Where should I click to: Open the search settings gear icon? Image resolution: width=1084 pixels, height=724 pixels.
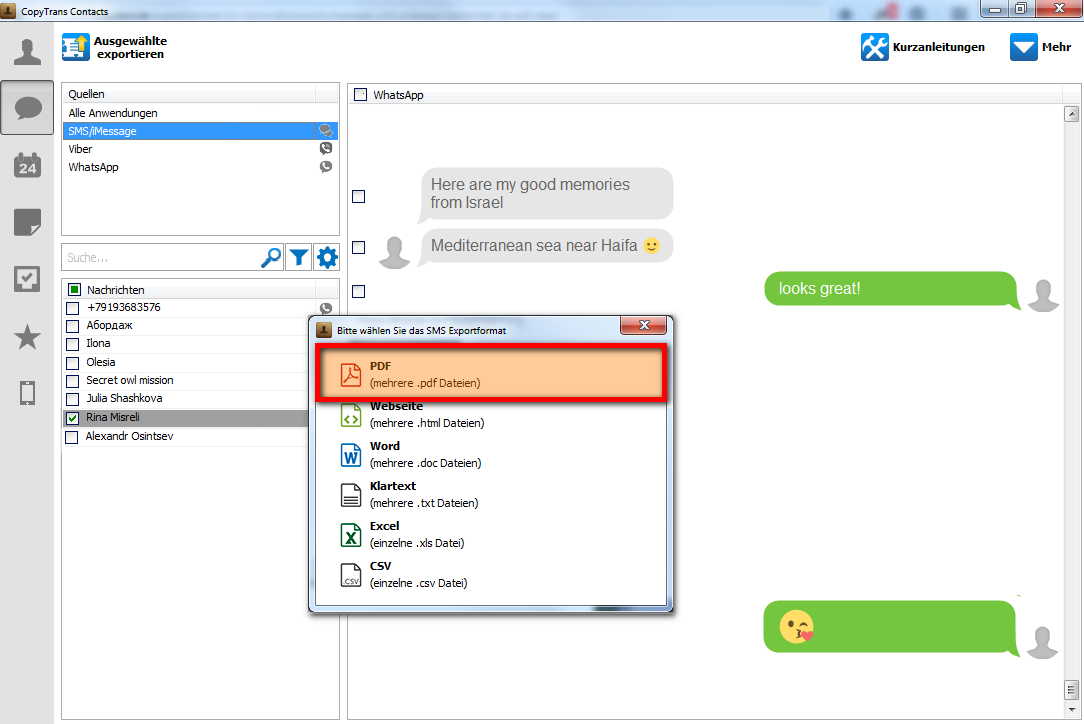[327, 257]
